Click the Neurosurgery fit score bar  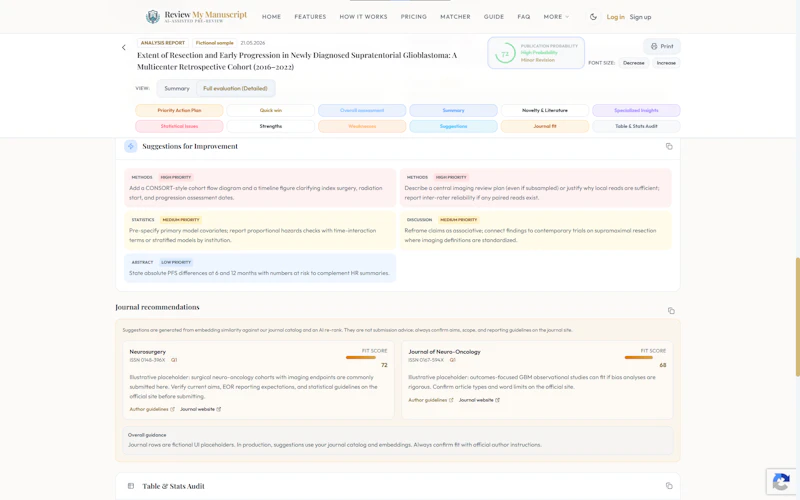coord(360,358)
